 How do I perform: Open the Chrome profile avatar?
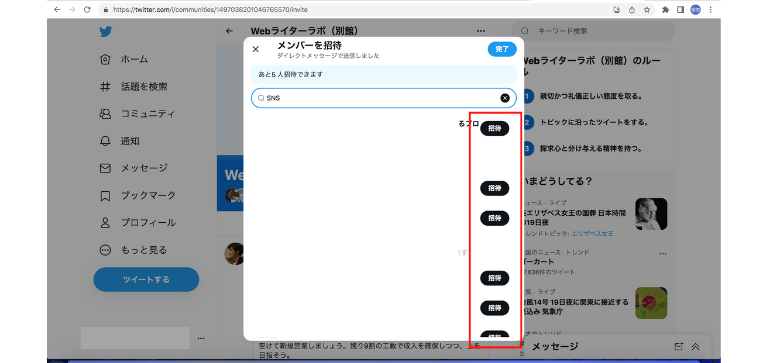(x=695, y=9)
